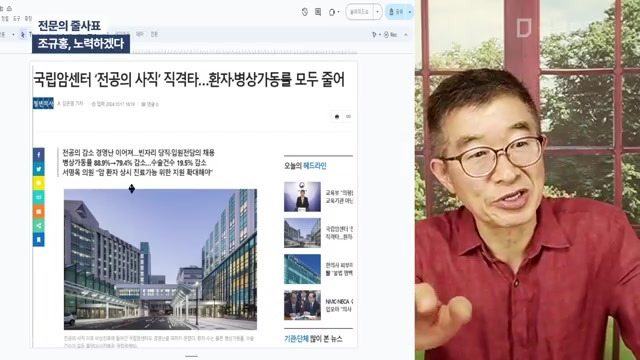
Task: Open the headline thumbnail of blue glass building
Action: pyautogui.click(x=302, y=269)
